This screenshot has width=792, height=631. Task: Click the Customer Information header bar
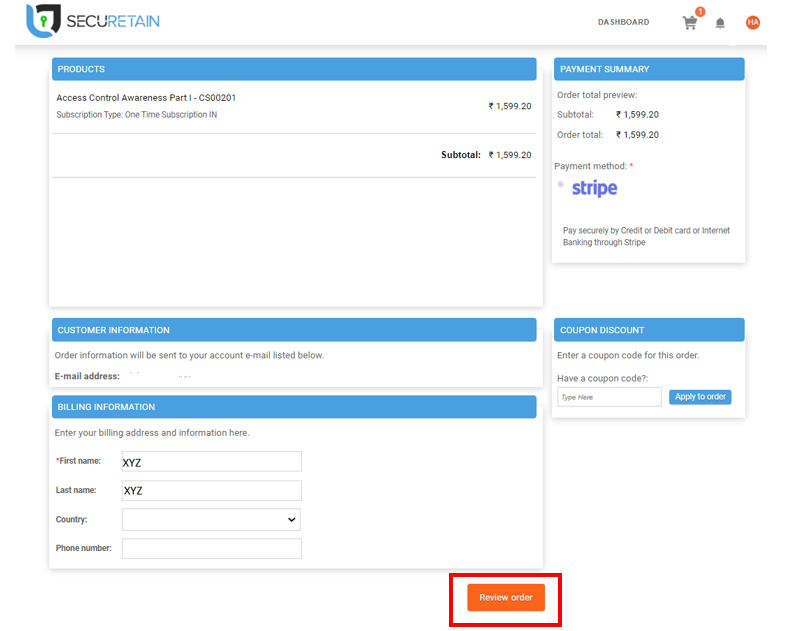pos(294,330)
